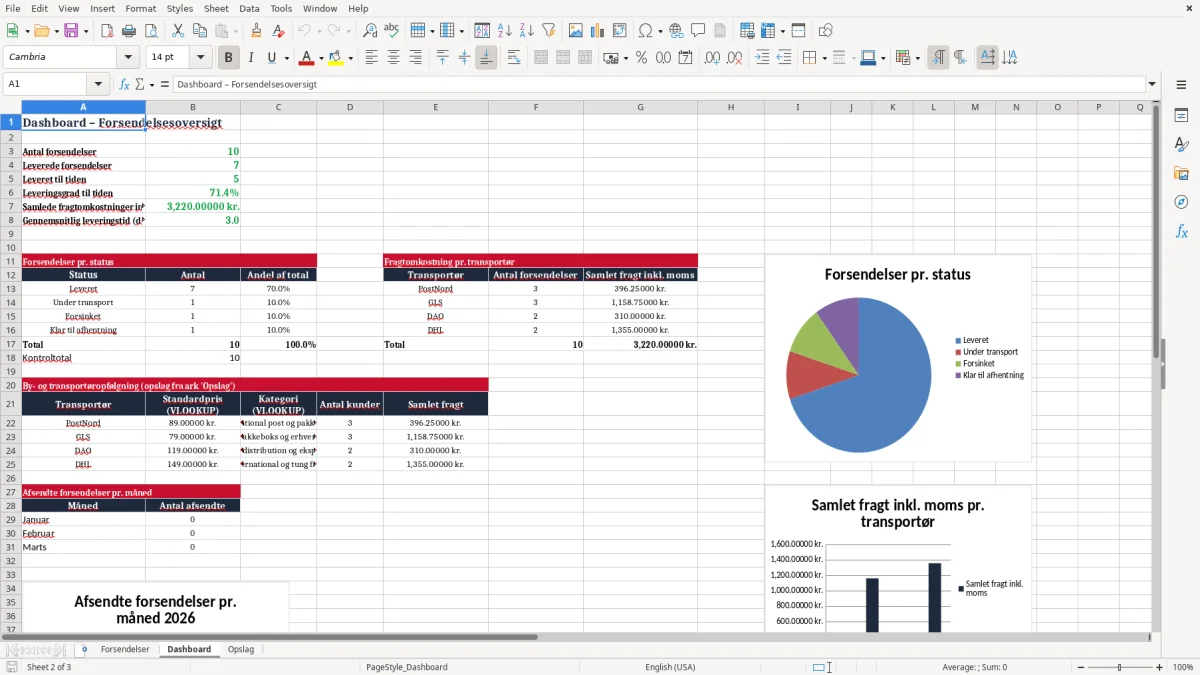Toggle right-to-left text direction
The width and height of the screenshot is (1200, 675).
[960, 58]
